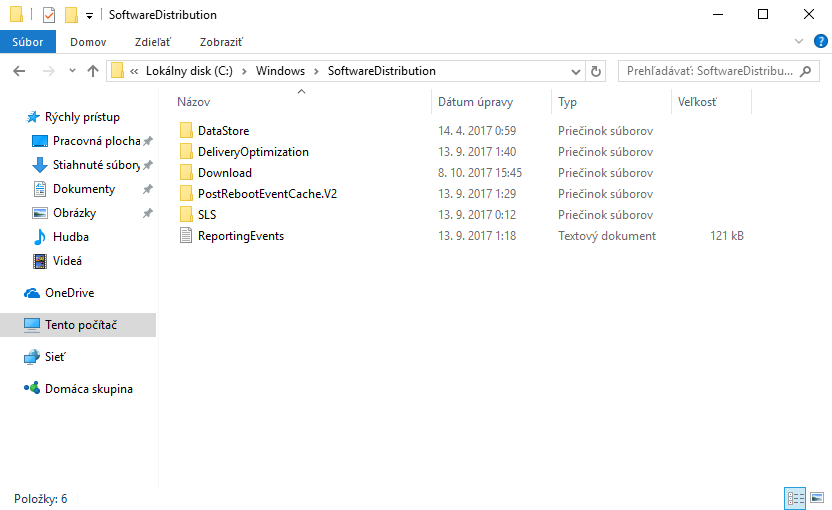Select the PostRebootEventCache.V2 folder
This screenshot has width=832, height=510.
[267, 194]
